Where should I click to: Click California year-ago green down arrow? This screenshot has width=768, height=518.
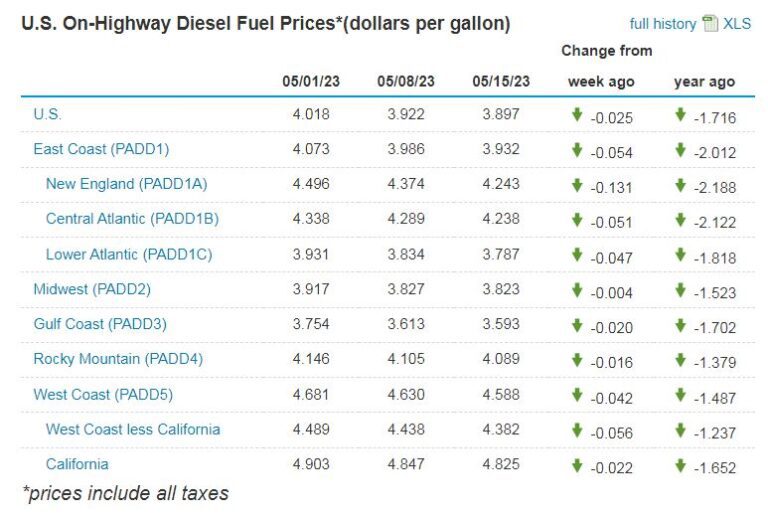point(681,464)
